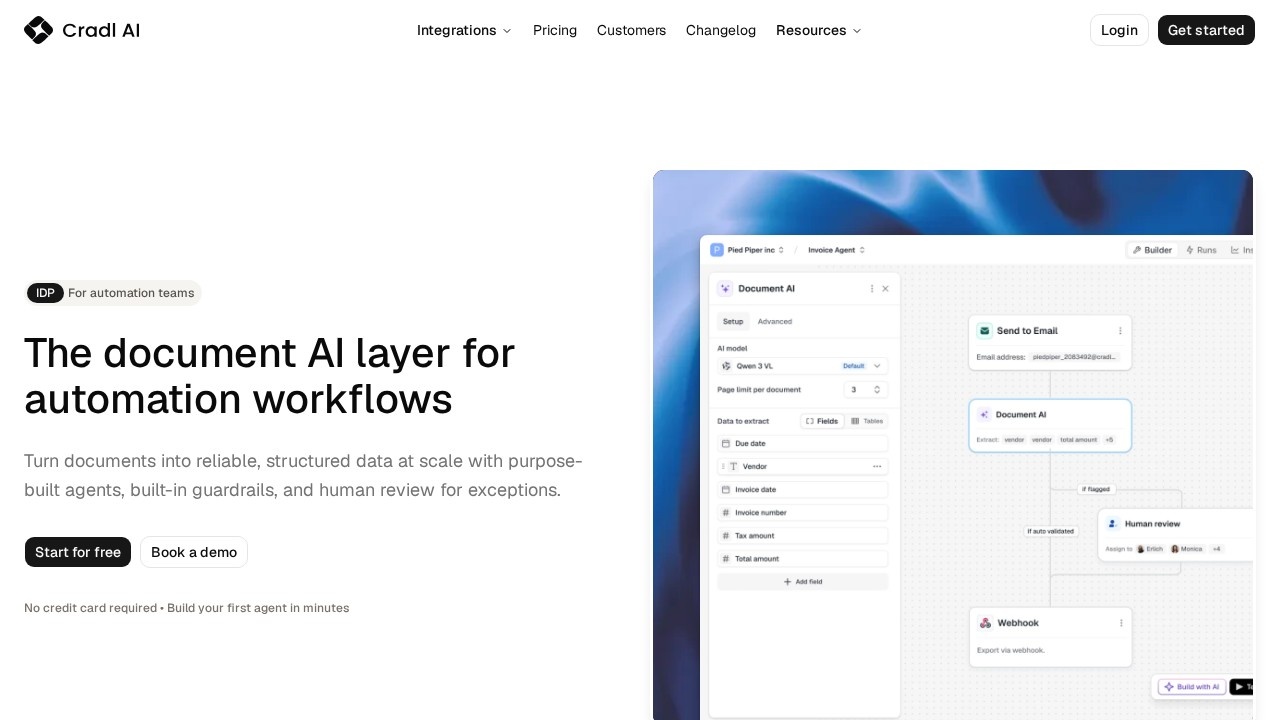The image size is (1280, 720).
Task: Click the Total amount hash icon
Action: [x=726, y=559]
